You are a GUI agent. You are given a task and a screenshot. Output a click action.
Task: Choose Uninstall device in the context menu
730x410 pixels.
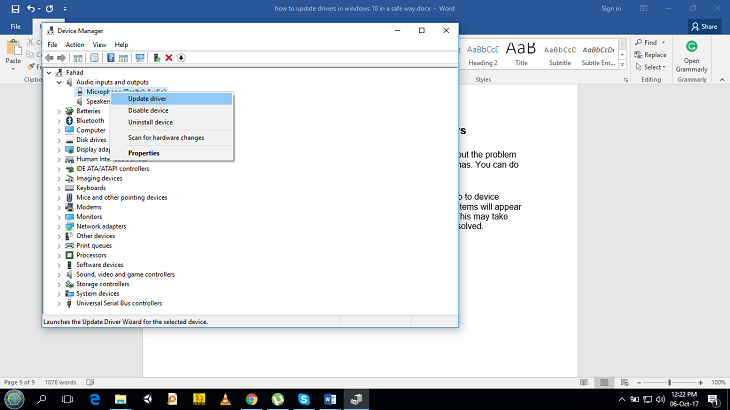click(x=171, y=122)
